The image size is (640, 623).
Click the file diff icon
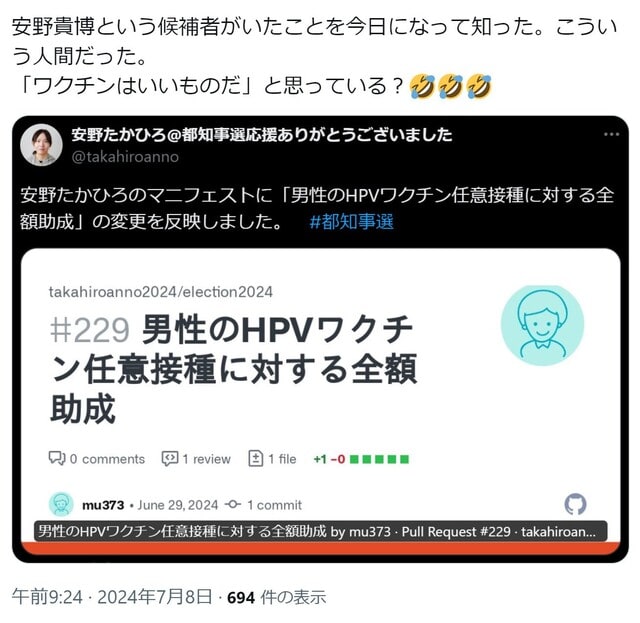point(256,459)
